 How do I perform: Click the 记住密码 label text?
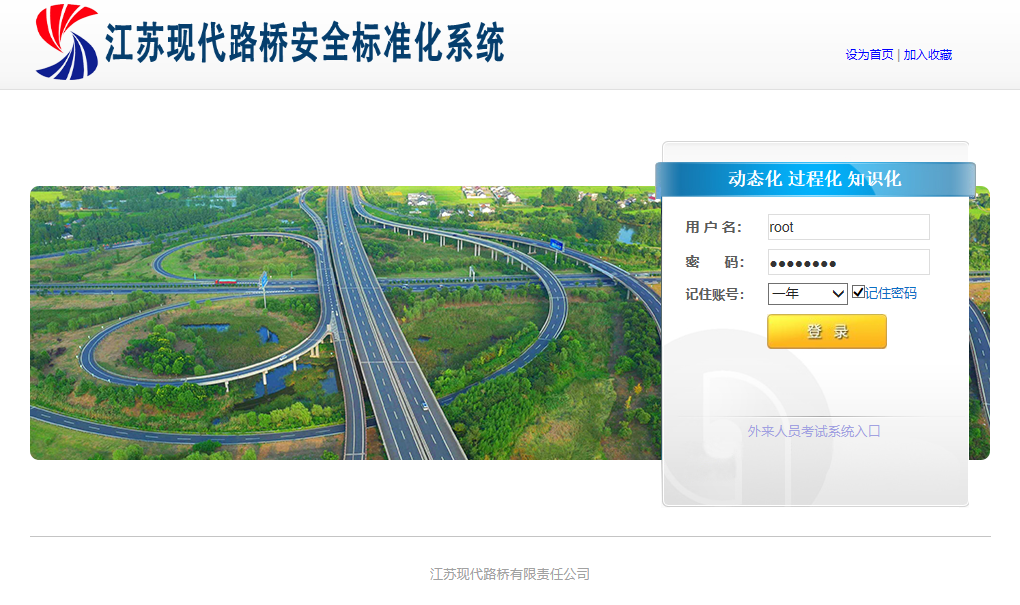pyautogui.click(x=890, y=294)
